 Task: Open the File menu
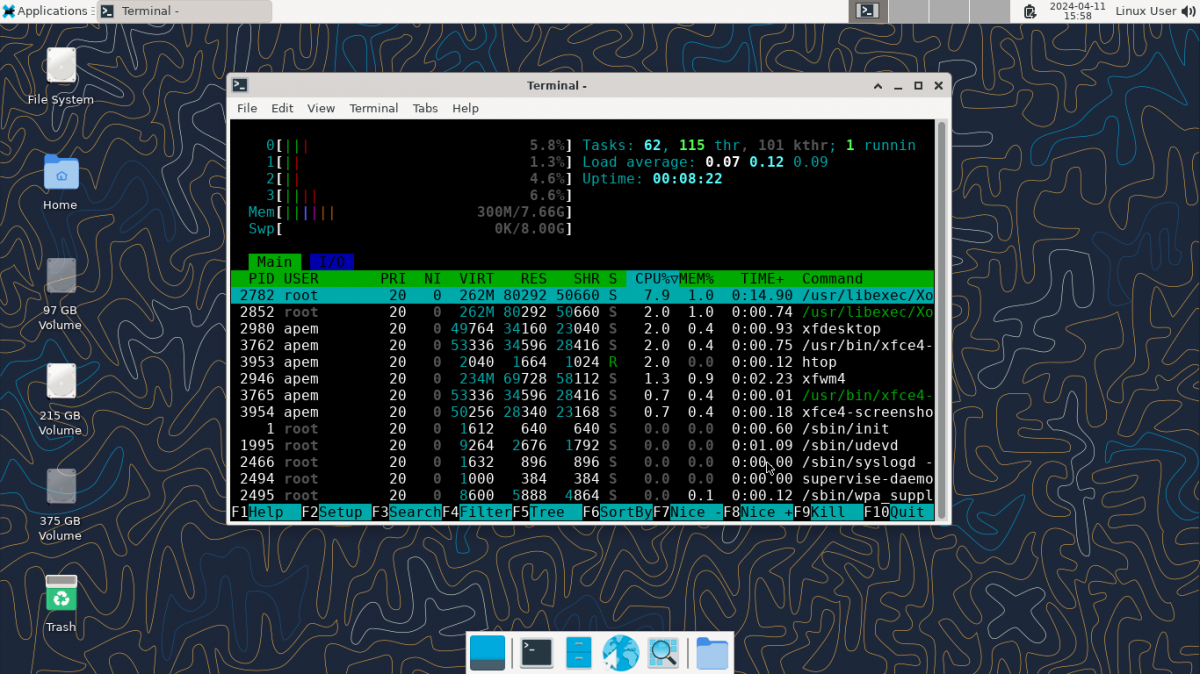click(x=247, y=108)
